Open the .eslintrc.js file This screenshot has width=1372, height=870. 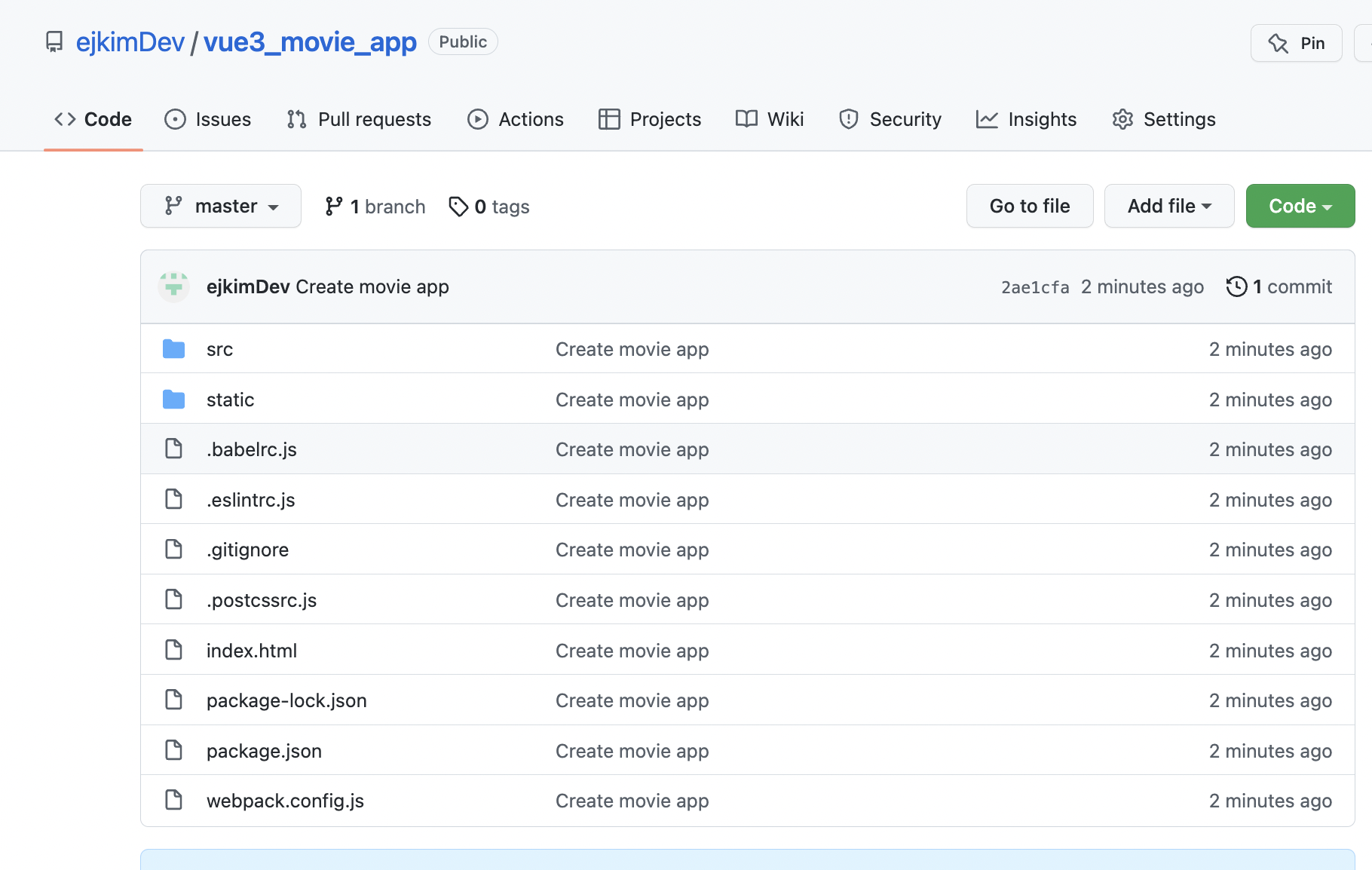251,500
